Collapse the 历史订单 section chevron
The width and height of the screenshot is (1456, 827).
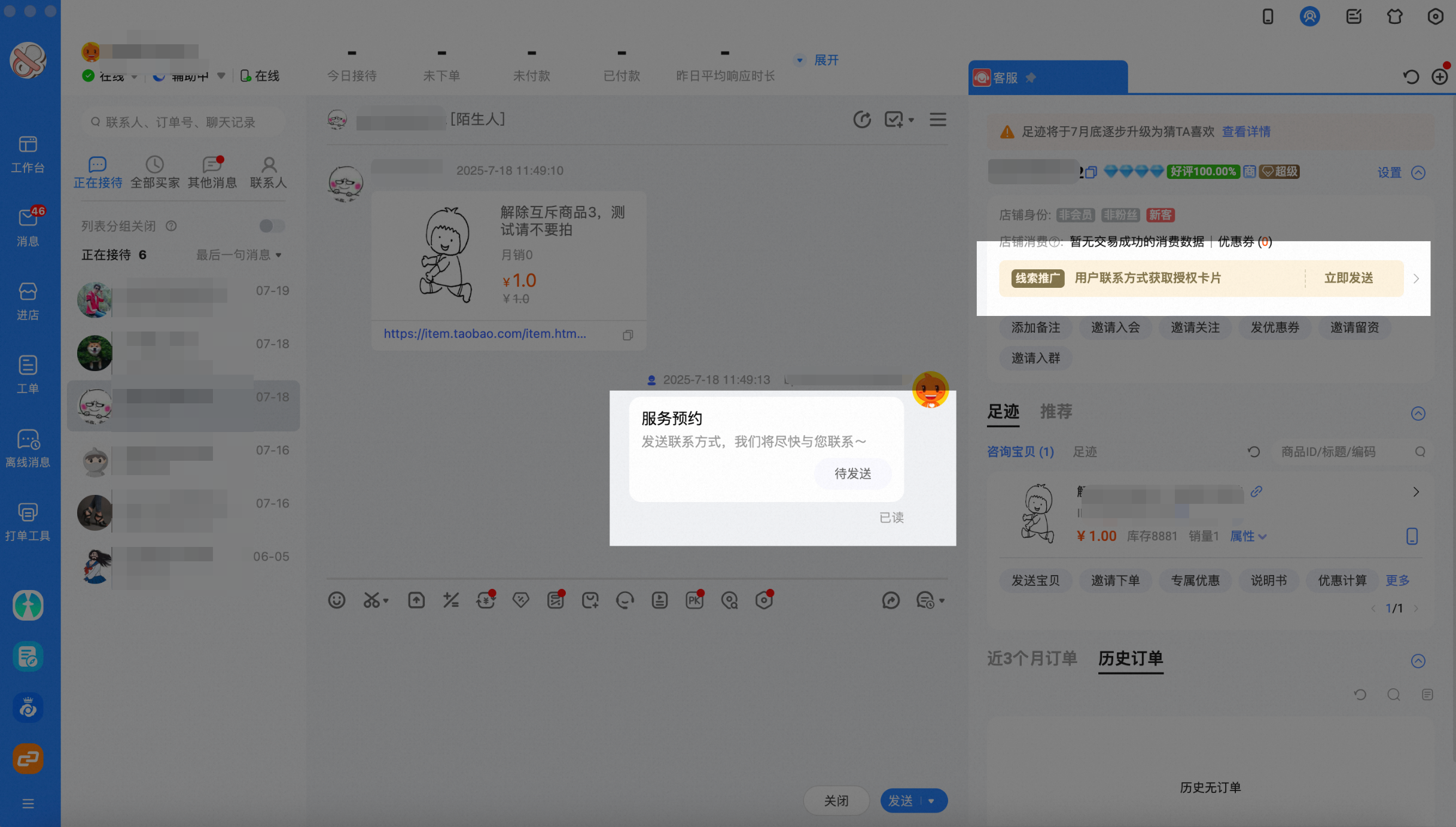1418,661
